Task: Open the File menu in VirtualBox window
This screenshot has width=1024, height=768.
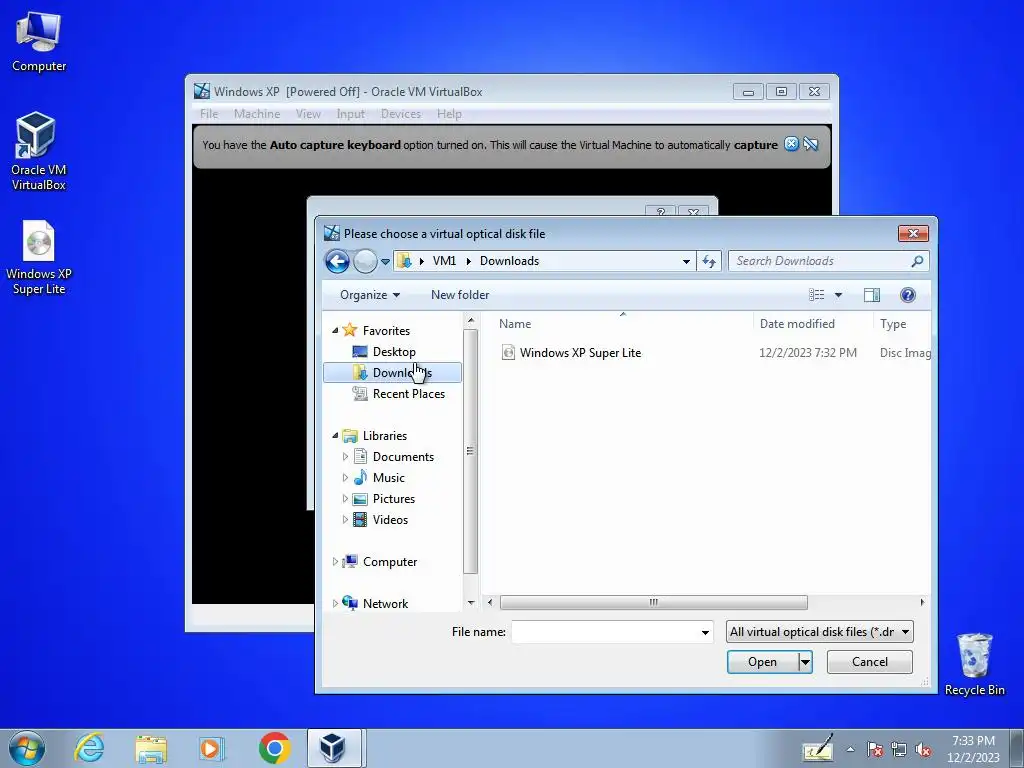Action: point(209,114)
